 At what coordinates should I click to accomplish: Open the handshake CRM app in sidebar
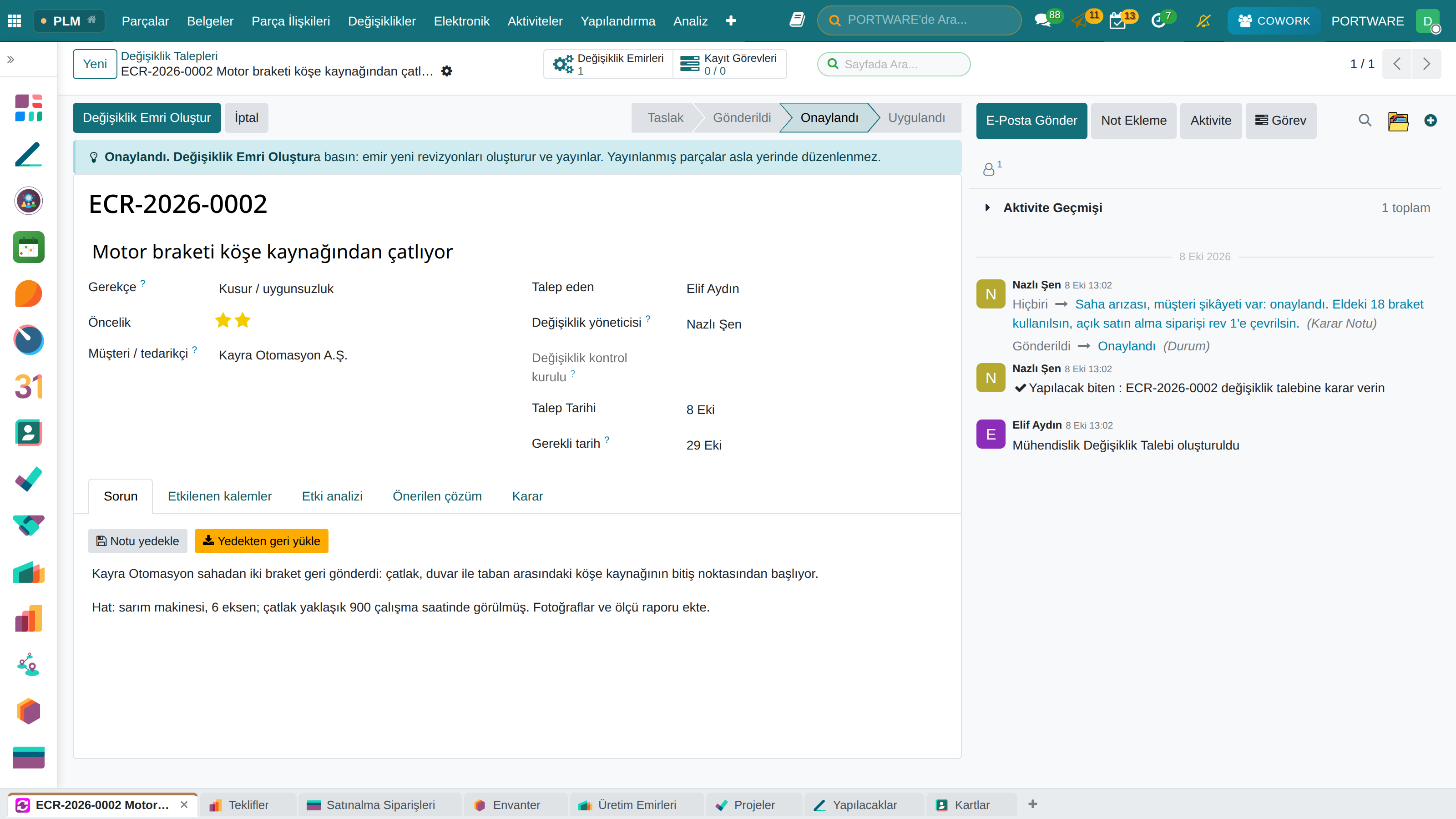pos(28,526)
